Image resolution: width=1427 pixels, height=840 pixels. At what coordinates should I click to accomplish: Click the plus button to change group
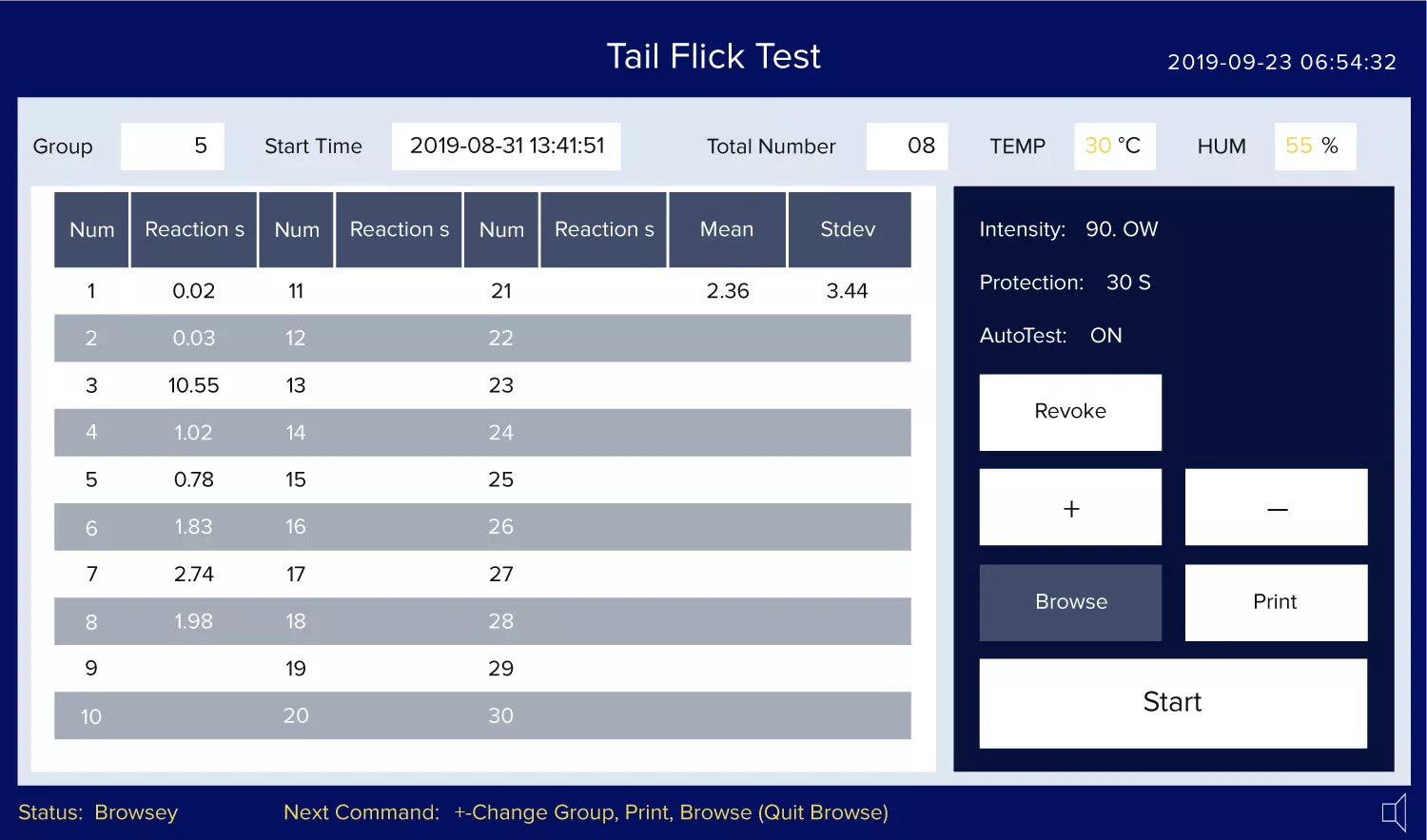coord(1070,507)
